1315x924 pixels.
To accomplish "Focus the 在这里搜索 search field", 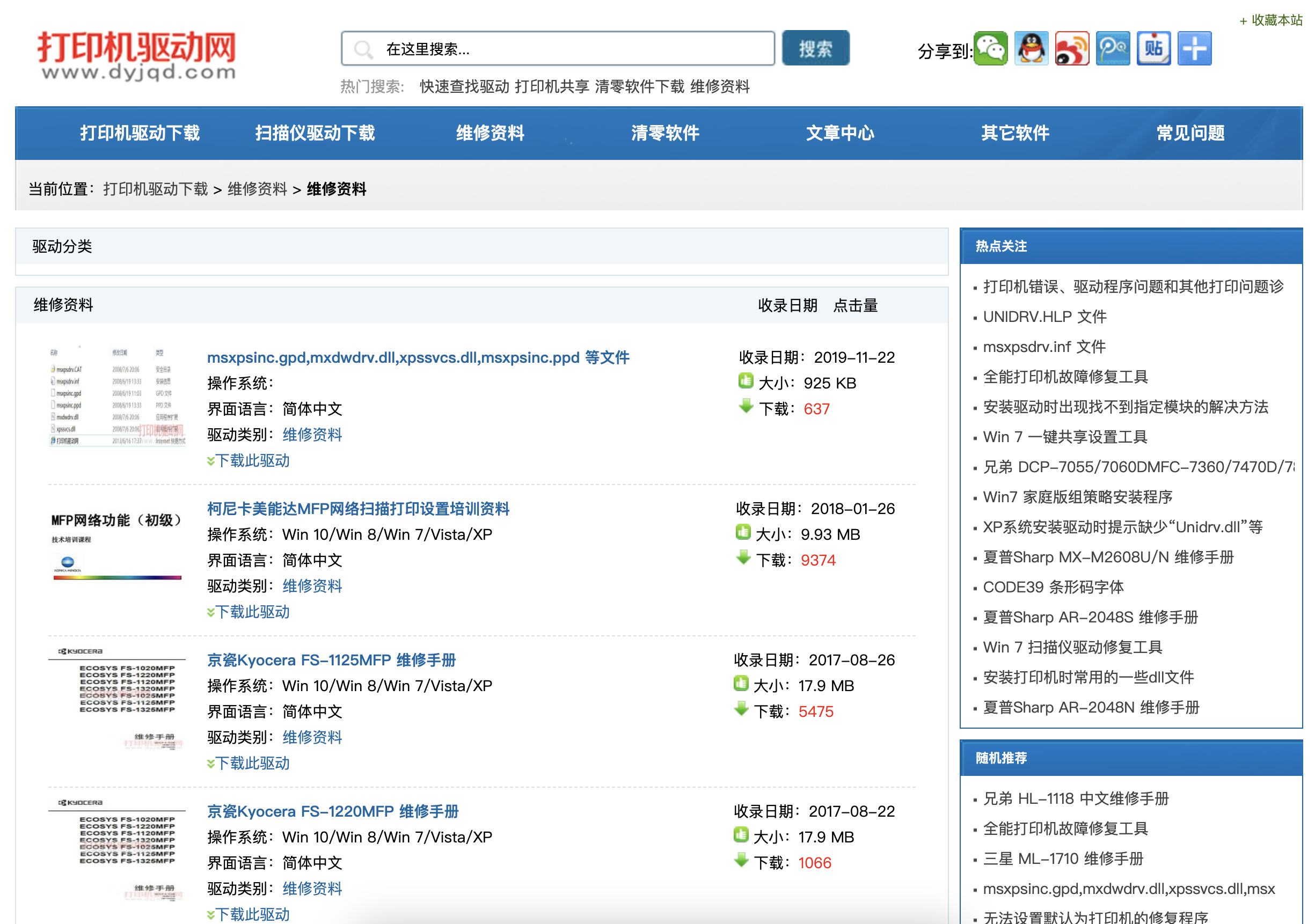I will (558, 49).
